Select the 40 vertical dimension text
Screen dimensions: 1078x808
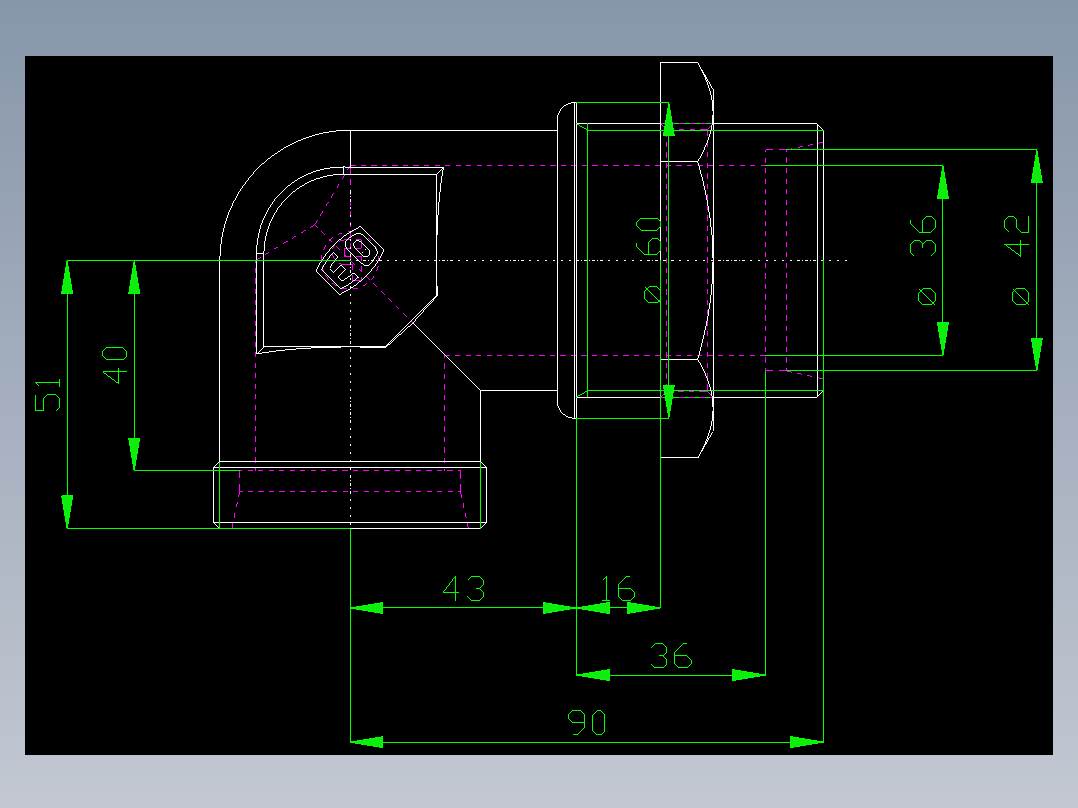coord(115,365)
